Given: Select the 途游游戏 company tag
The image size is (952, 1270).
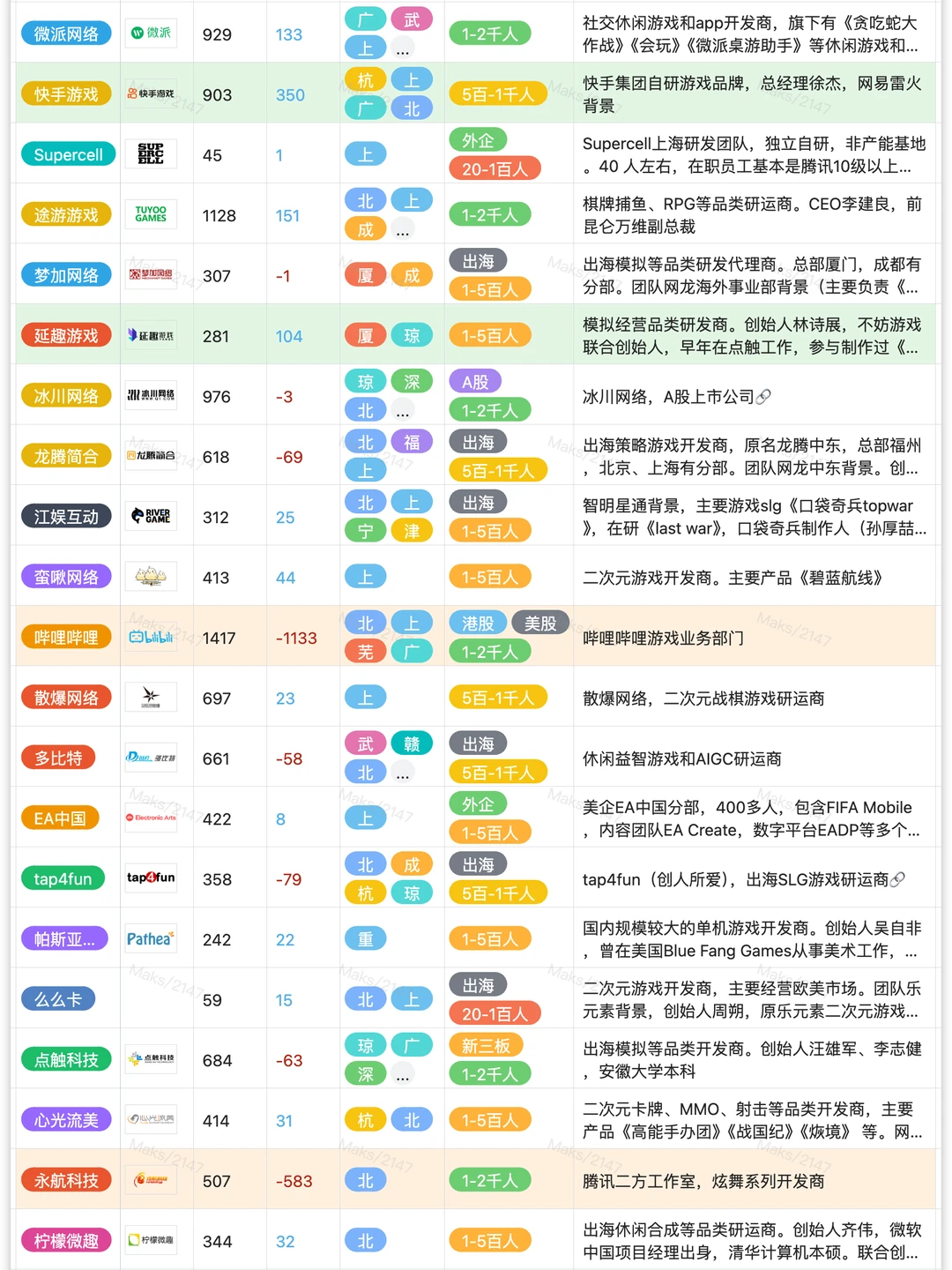Looking at the screenshot, I should tap(66, 214).
